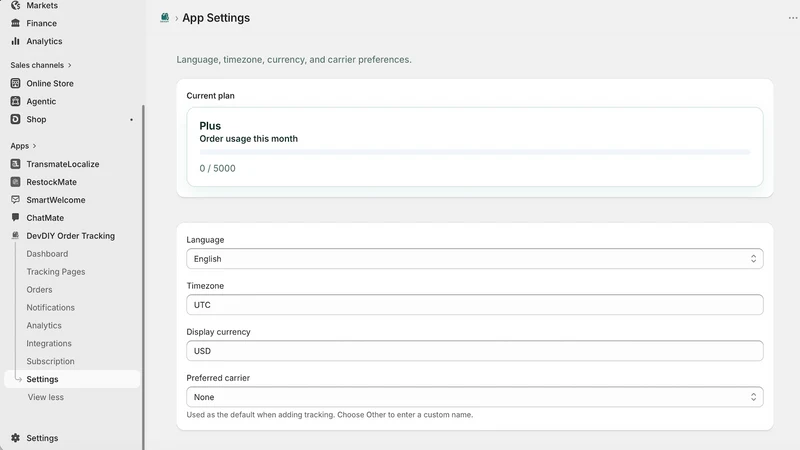Expand the Sales channels section
Viewport: 800px width, 450px height.
click(x=41, y=65)
